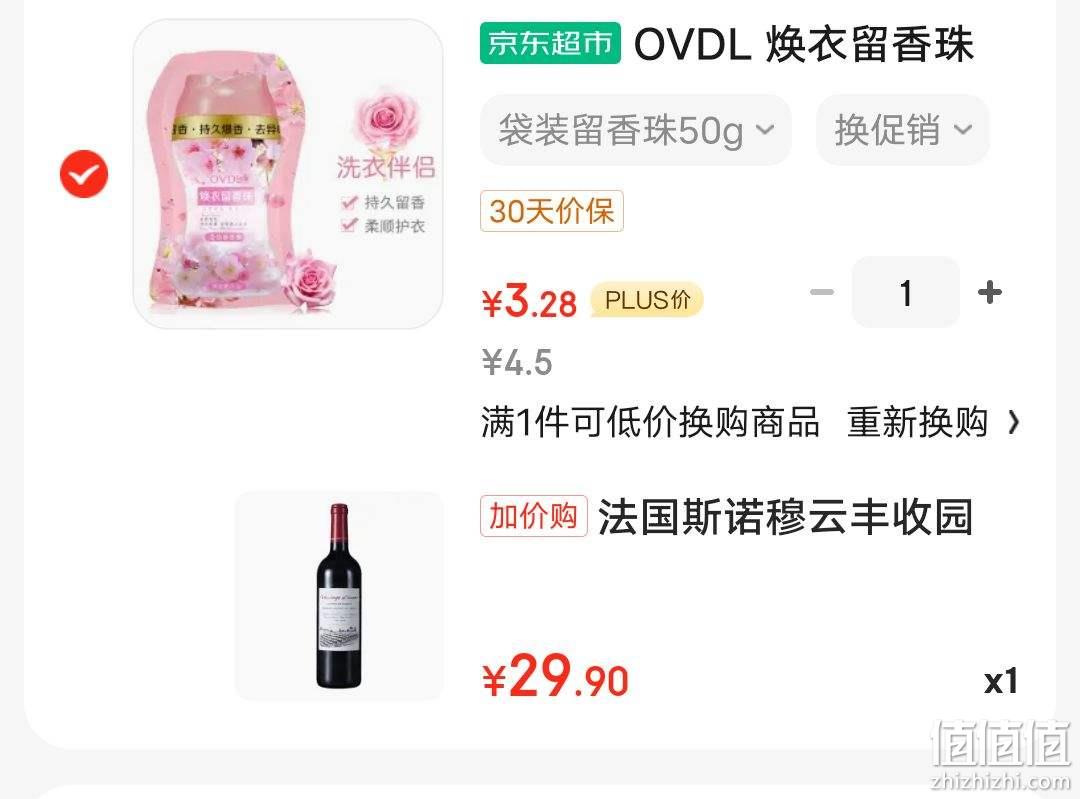
Task: Expand the 袋装留香珠50g spec dropdown
Action: [636, 130]
